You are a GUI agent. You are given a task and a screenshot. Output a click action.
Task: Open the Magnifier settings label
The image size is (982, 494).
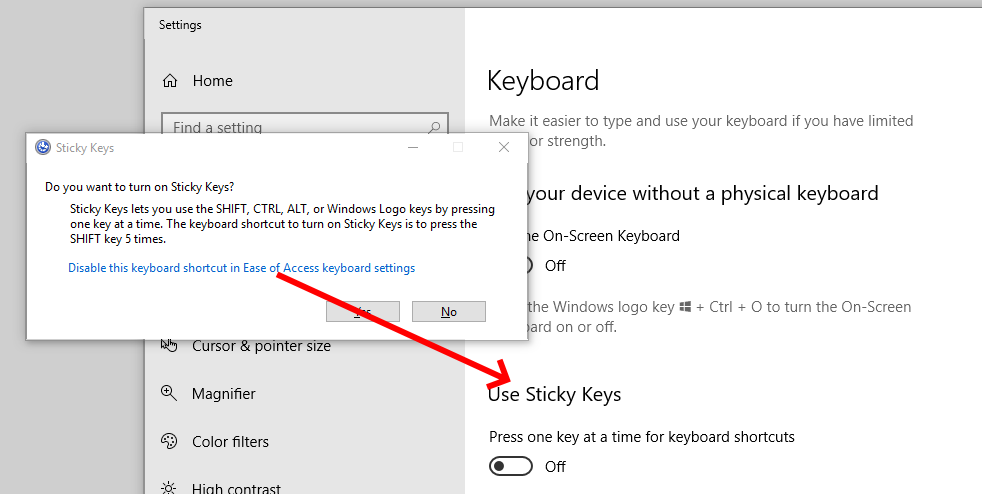tap(224, 394)
